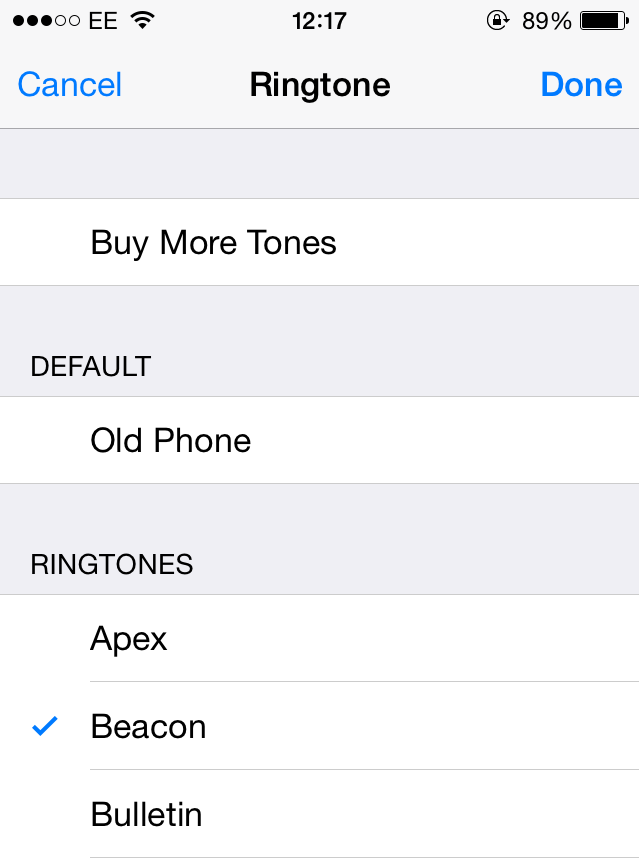Tap the battery icon in status bar

(x=604, y=21)
